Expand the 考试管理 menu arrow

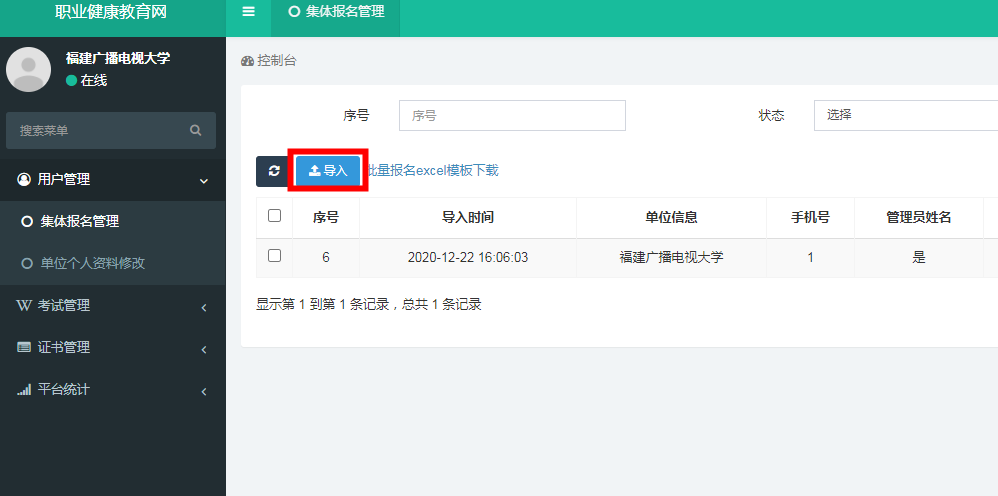tap(204, 307)
